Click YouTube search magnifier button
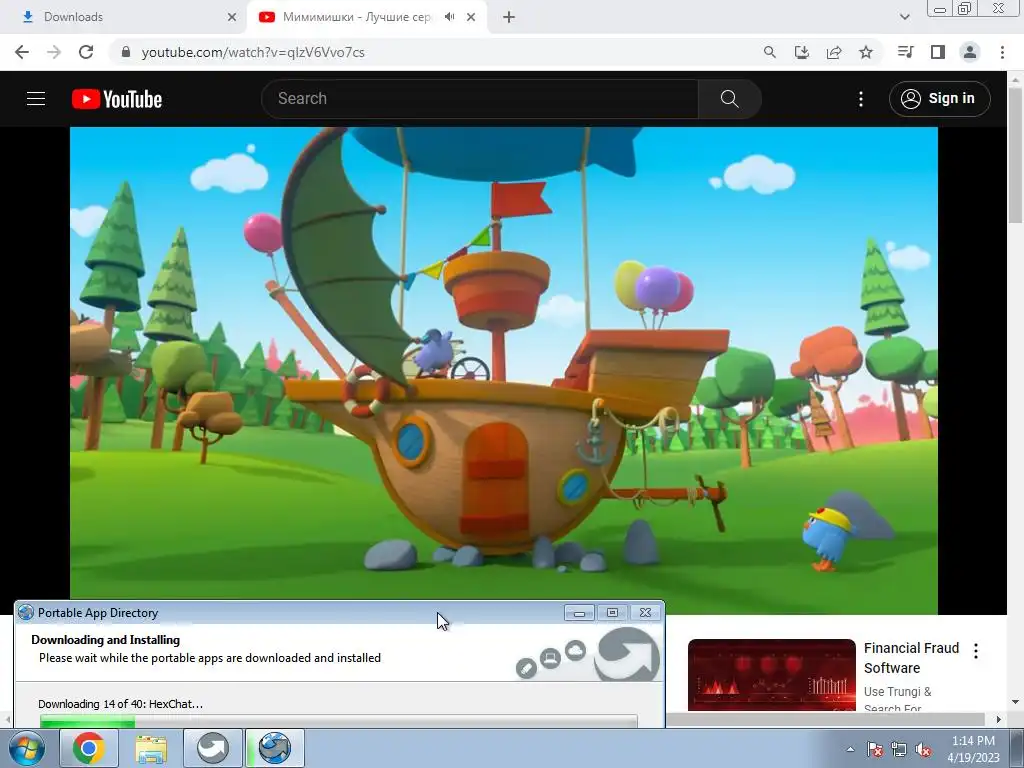Image resolution: width=1024 pixels, height=768 pixels. click(x=729, y=99)
